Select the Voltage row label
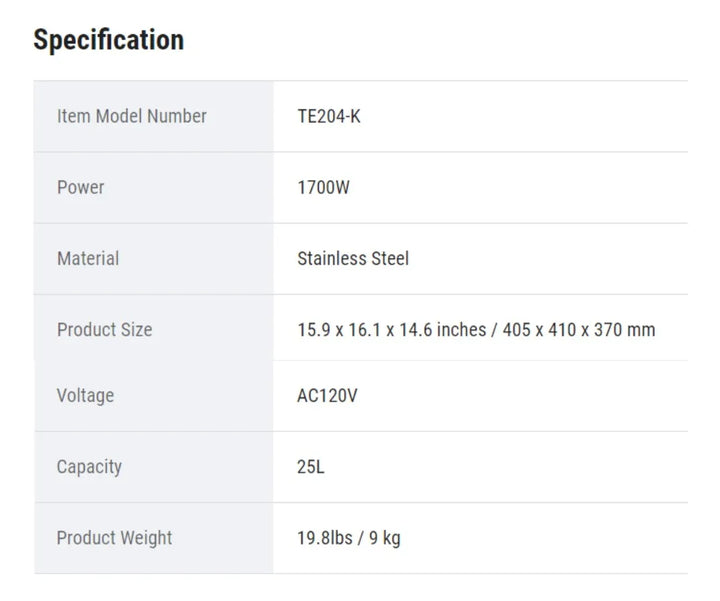The width and height of the screenshot is (720, 601). point(85,395)
